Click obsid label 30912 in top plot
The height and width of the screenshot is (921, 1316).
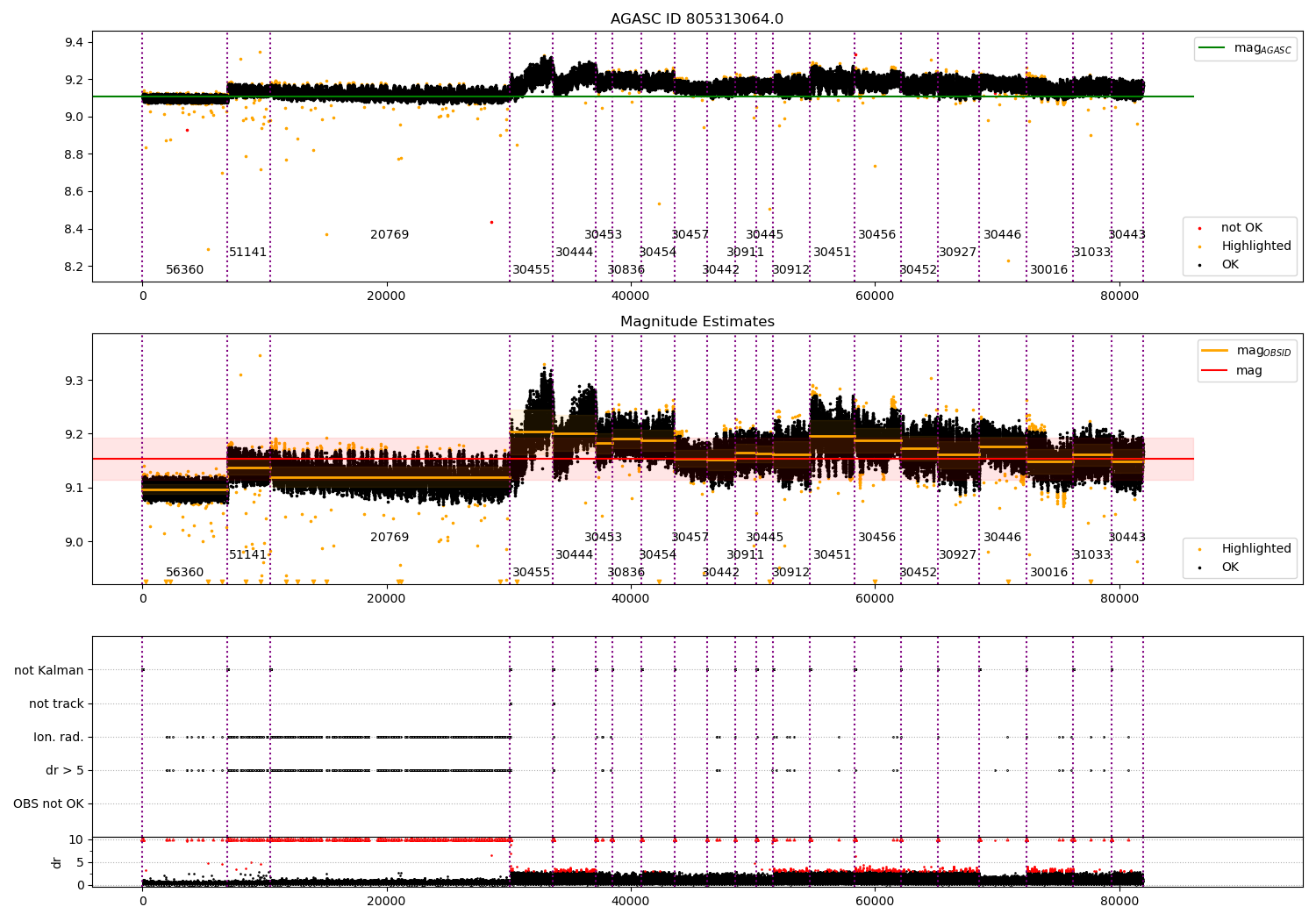tap(790, 270)
